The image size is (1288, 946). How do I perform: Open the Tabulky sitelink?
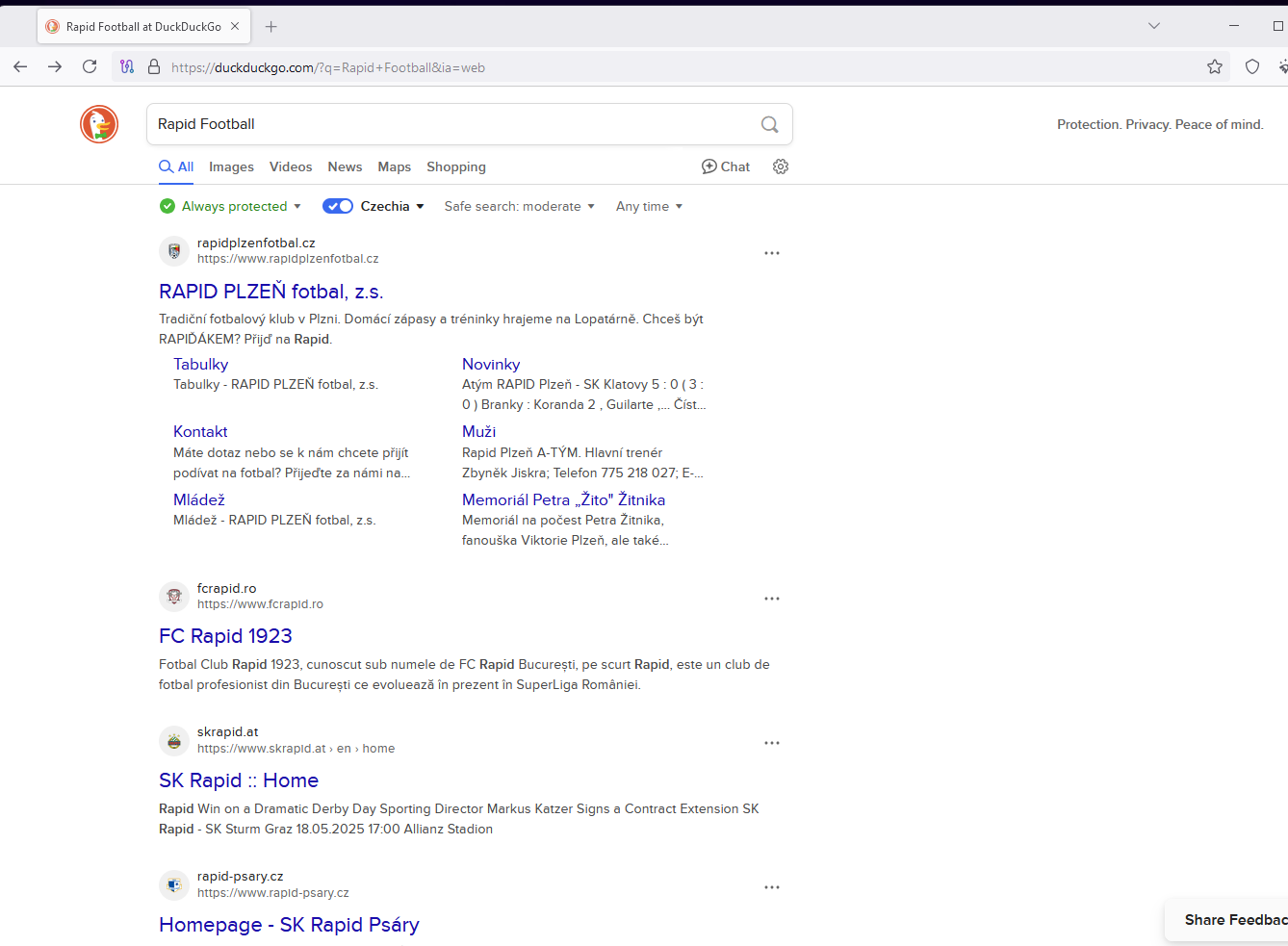(201, 364)
